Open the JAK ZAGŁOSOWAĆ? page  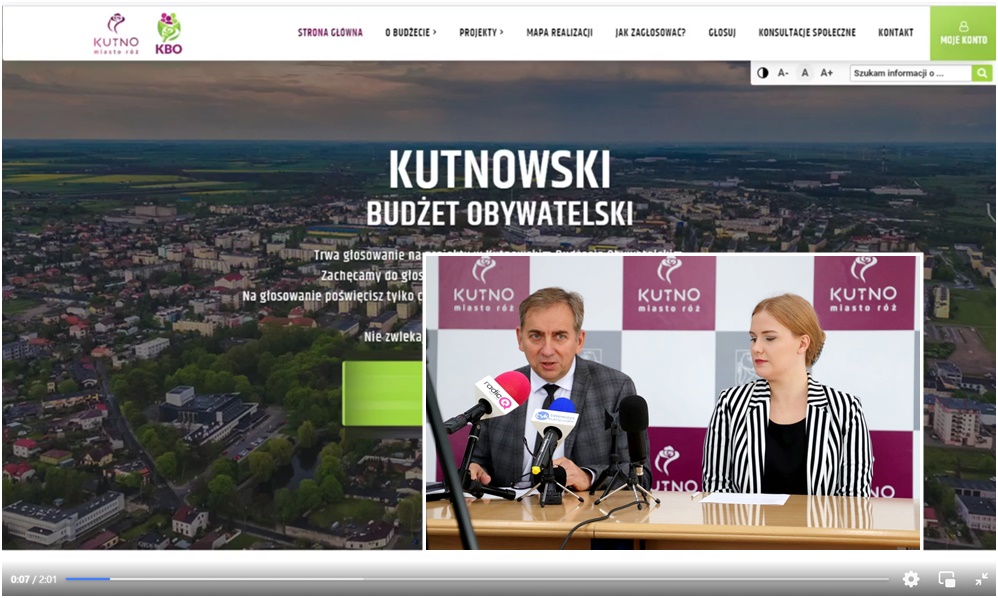click(x=650, y=33)
